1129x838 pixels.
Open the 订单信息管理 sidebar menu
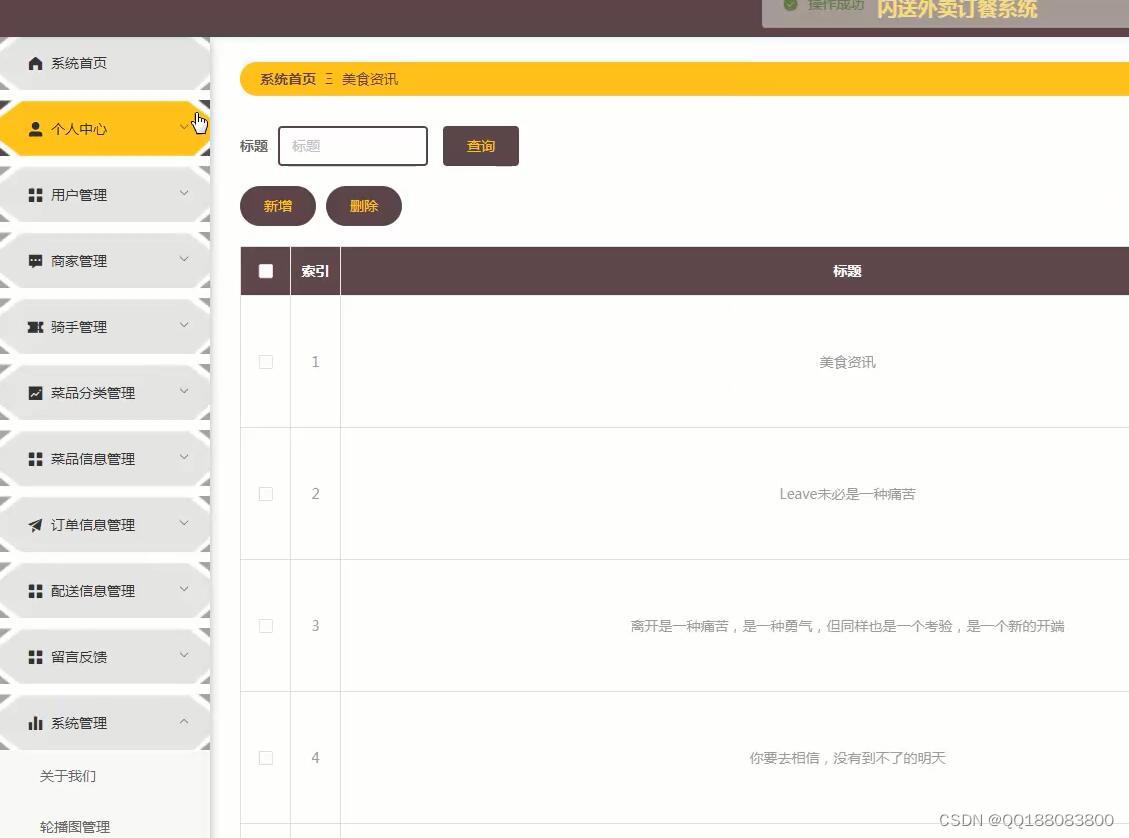pyautogui.click(x=105, y=525)
